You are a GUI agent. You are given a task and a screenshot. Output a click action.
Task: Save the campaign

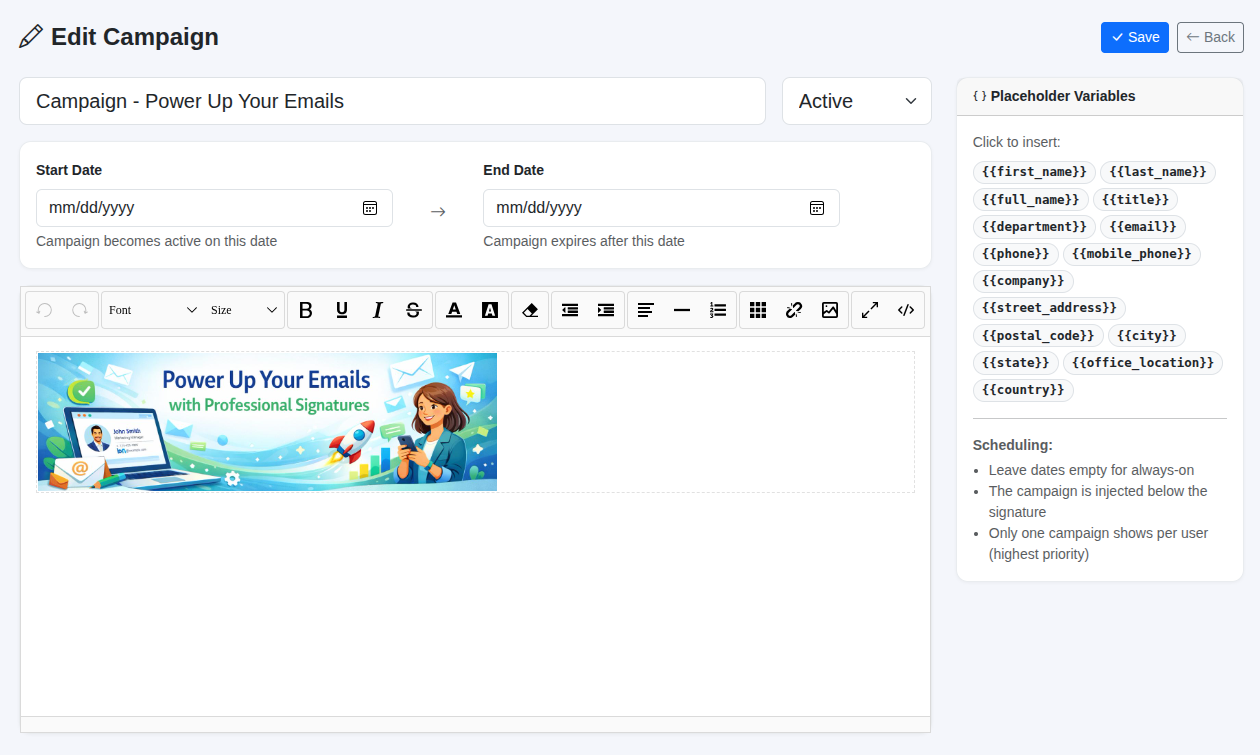(1135, 37)
